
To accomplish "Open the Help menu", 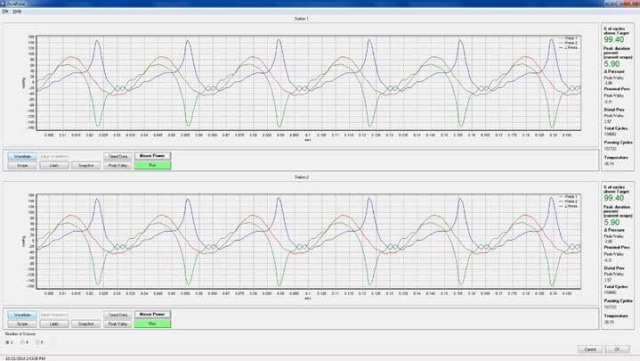I will click(17, 11).
